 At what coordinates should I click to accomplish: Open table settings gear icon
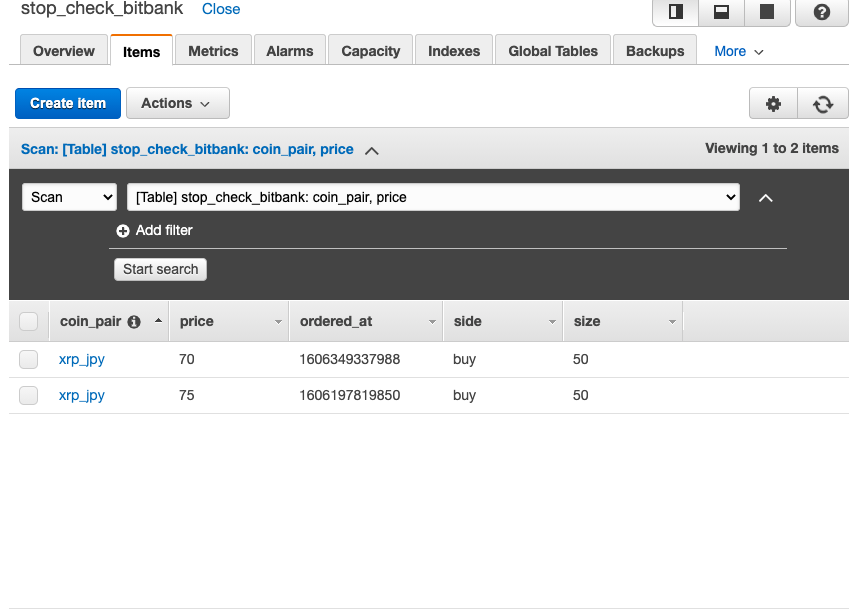[773, 103]
